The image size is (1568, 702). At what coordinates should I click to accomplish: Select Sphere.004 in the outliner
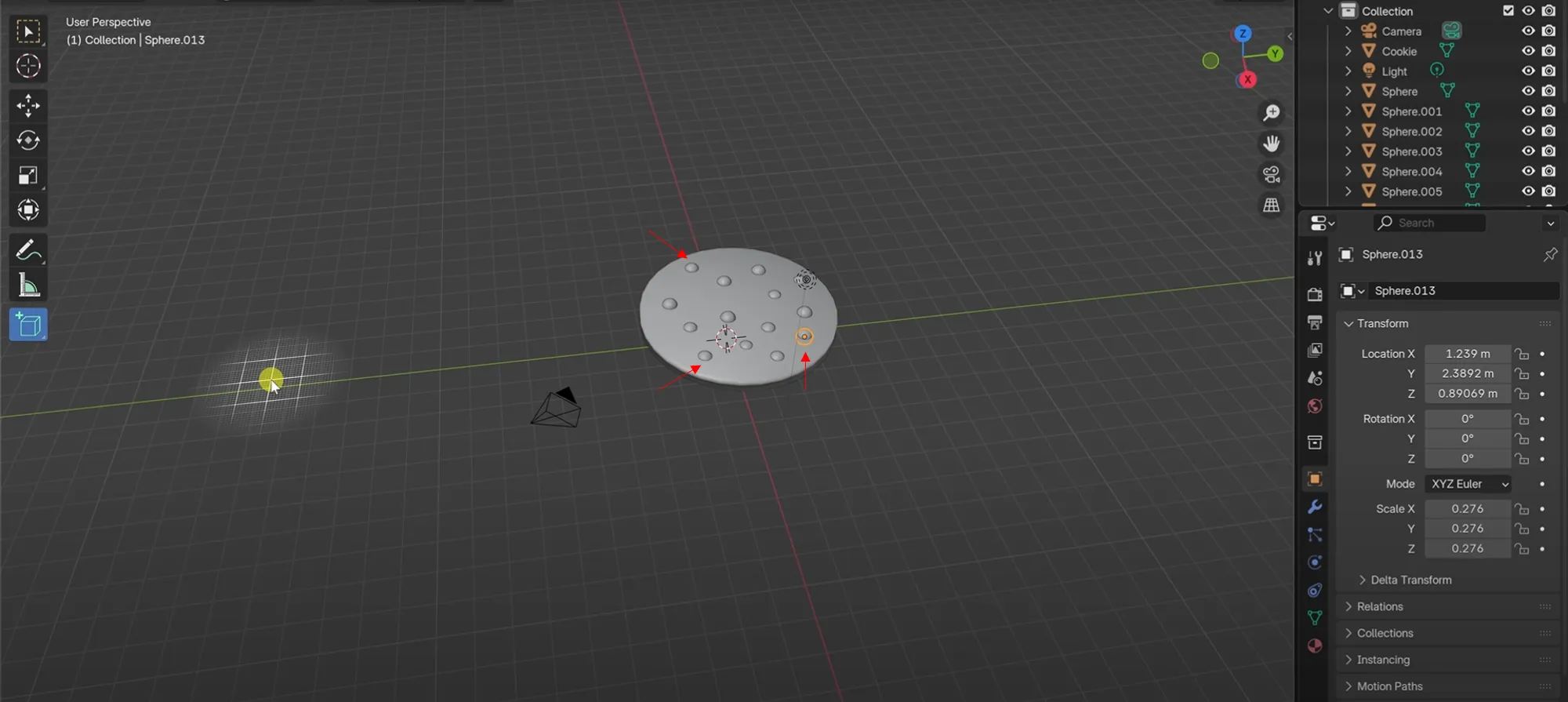pyautogui.click(x=1411, y=172)
